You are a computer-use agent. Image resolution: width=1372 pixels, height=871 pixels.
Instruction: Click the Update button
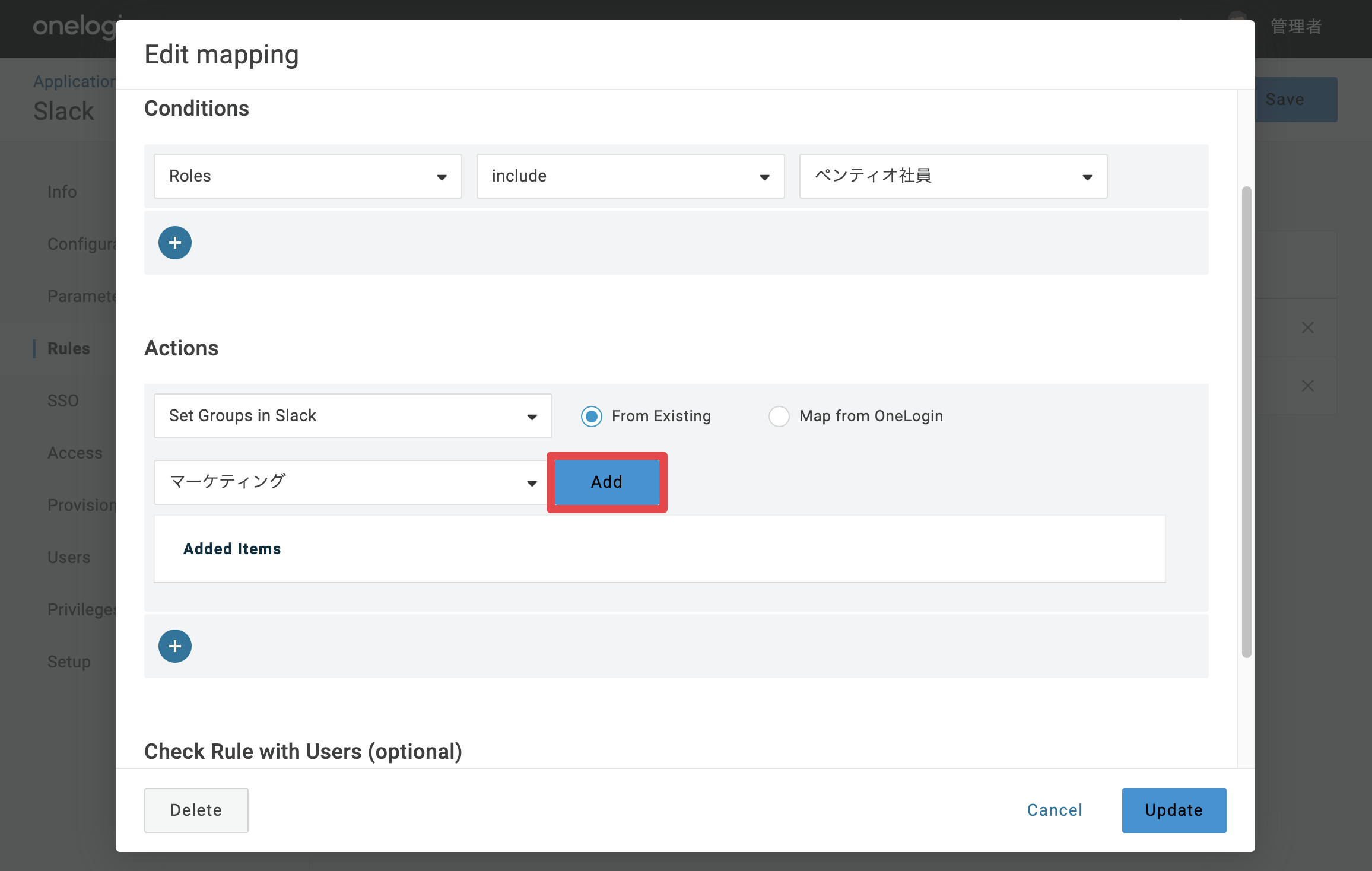[1174, 810]
